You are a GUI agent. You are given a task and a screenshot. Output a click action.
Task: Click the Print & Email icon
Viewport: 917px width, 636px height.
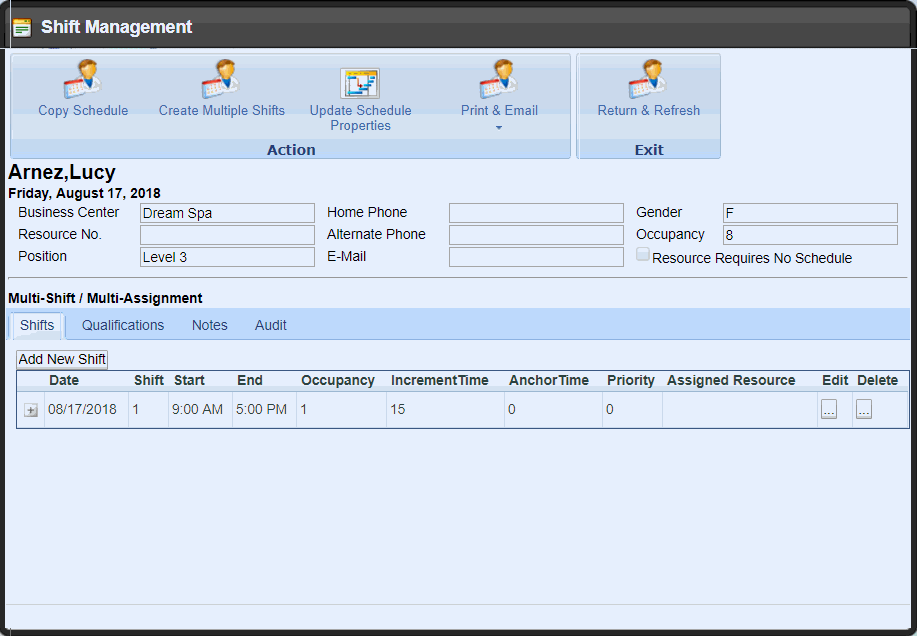point(499,79)
